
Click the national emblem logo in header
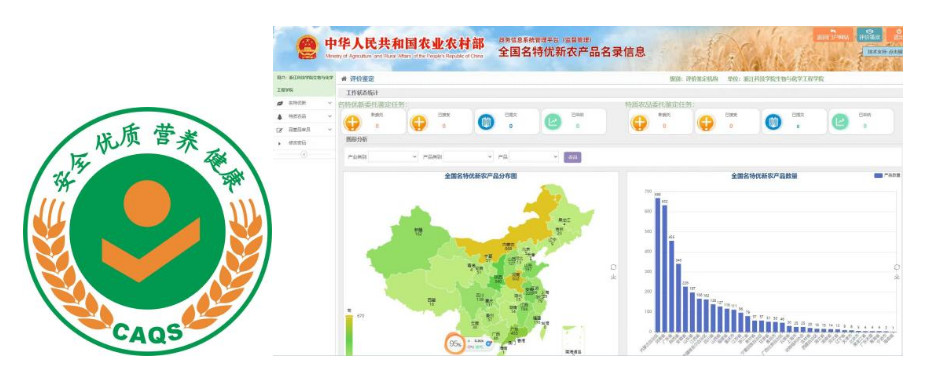308,48
